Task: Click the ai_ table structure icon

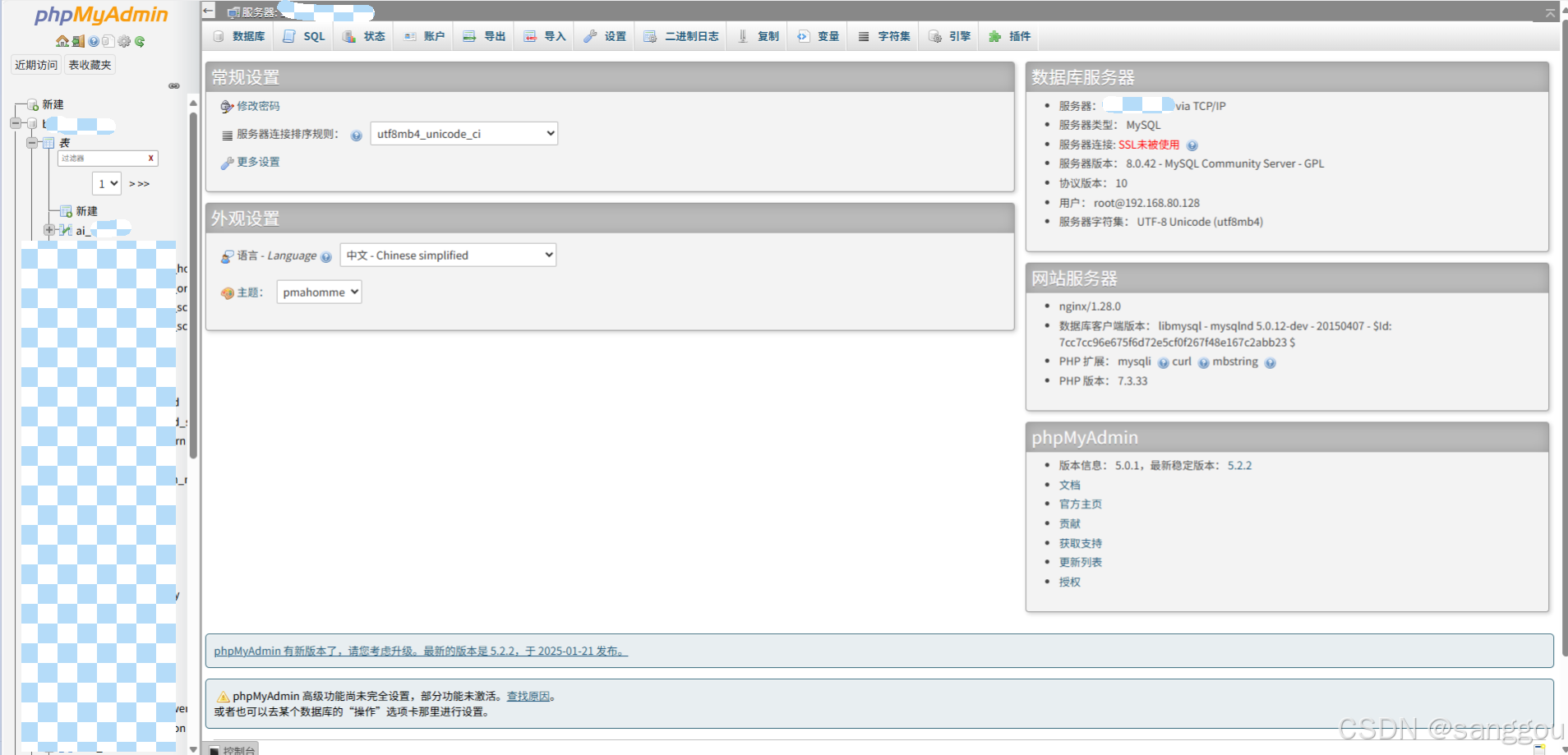Action: pos(66,231)
